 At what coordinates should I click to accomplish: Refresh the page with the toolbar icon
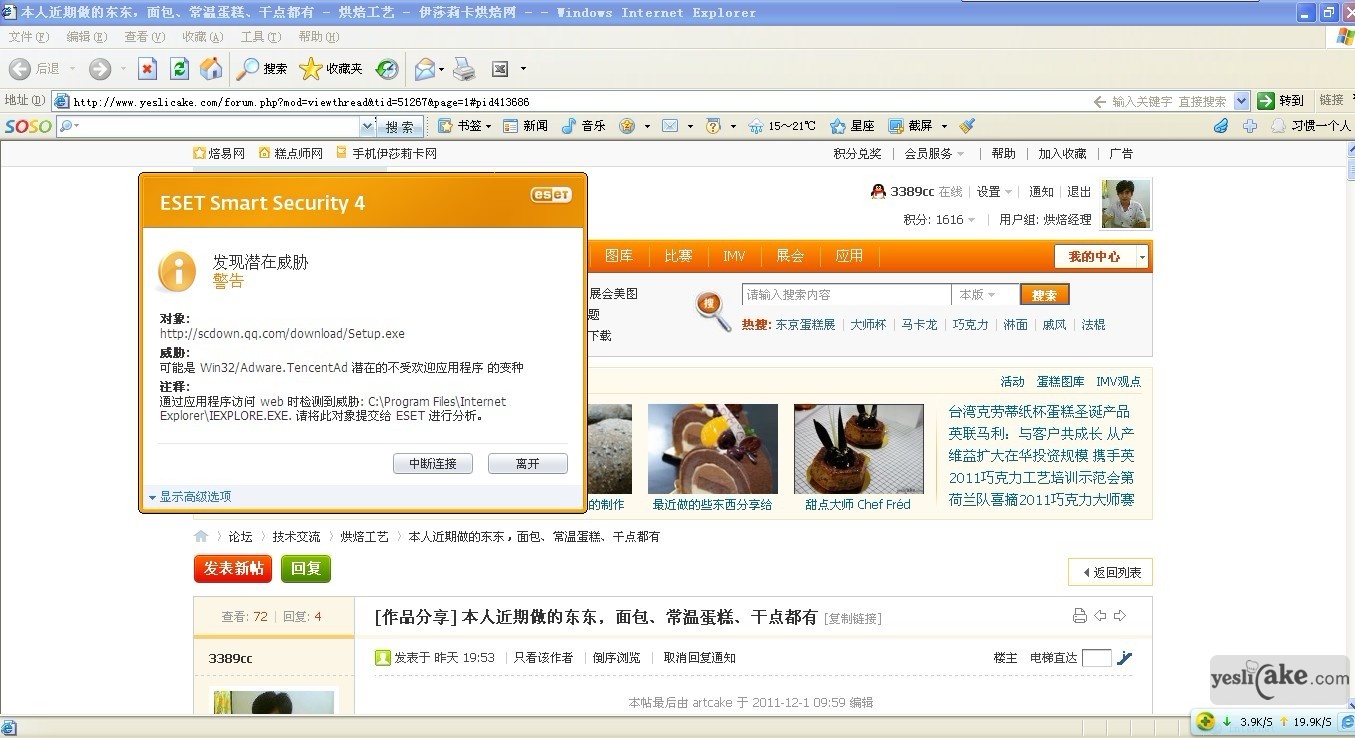click(179, 69)
